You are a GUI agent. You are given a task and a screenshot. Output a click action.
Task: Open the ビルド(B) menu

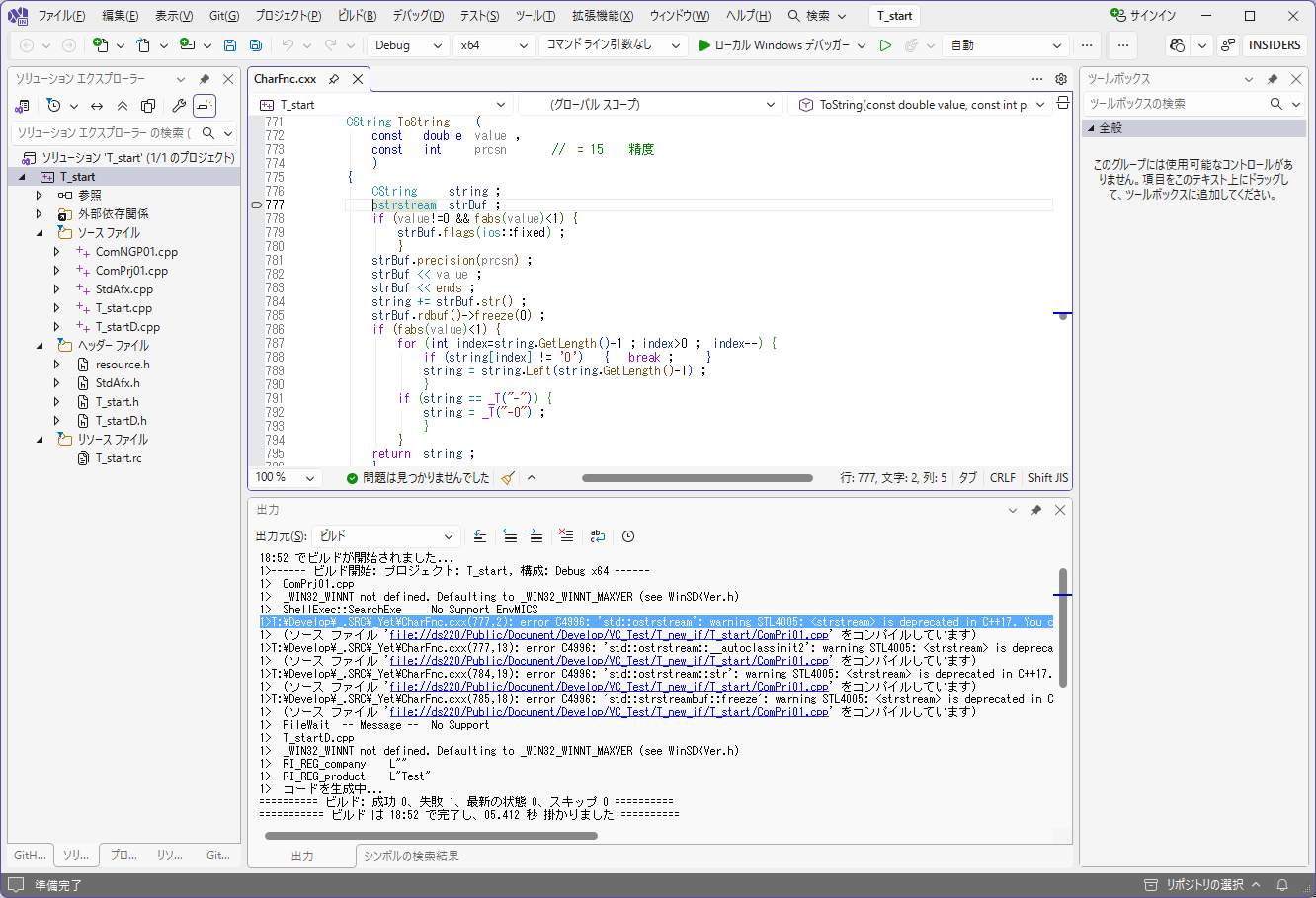357,16
